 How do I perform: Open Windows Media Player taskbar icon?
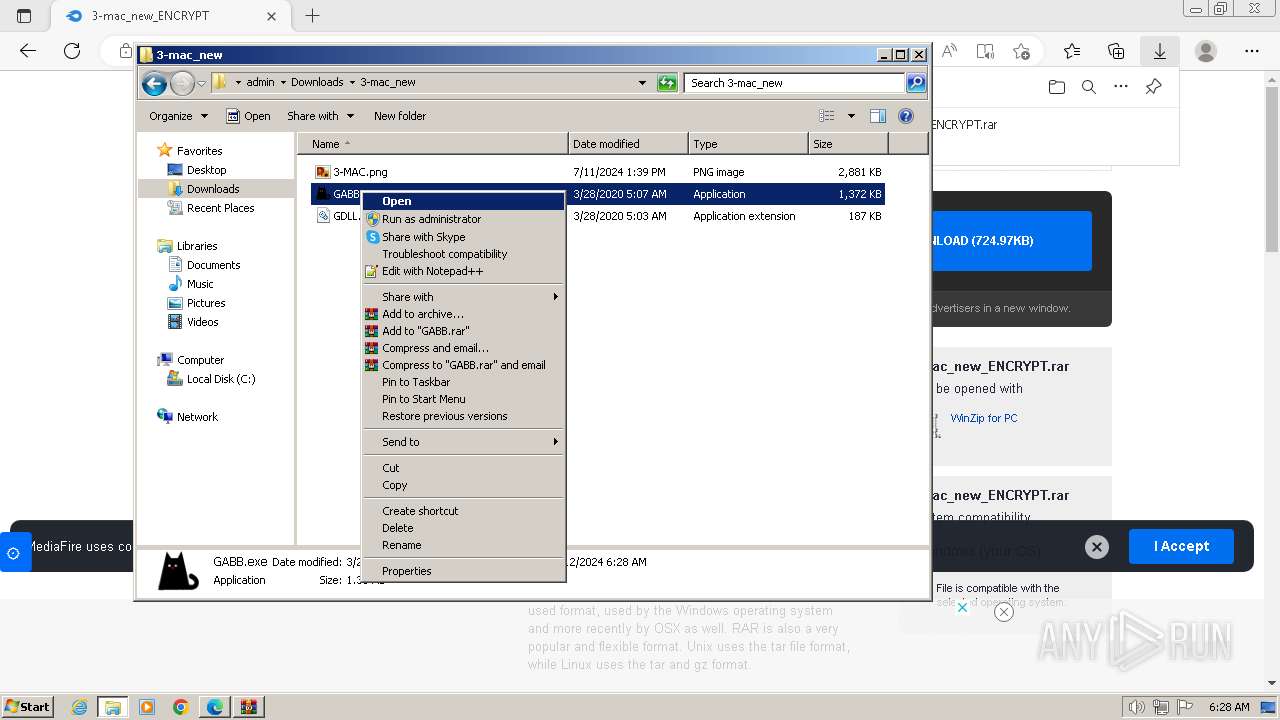point(147,707)
